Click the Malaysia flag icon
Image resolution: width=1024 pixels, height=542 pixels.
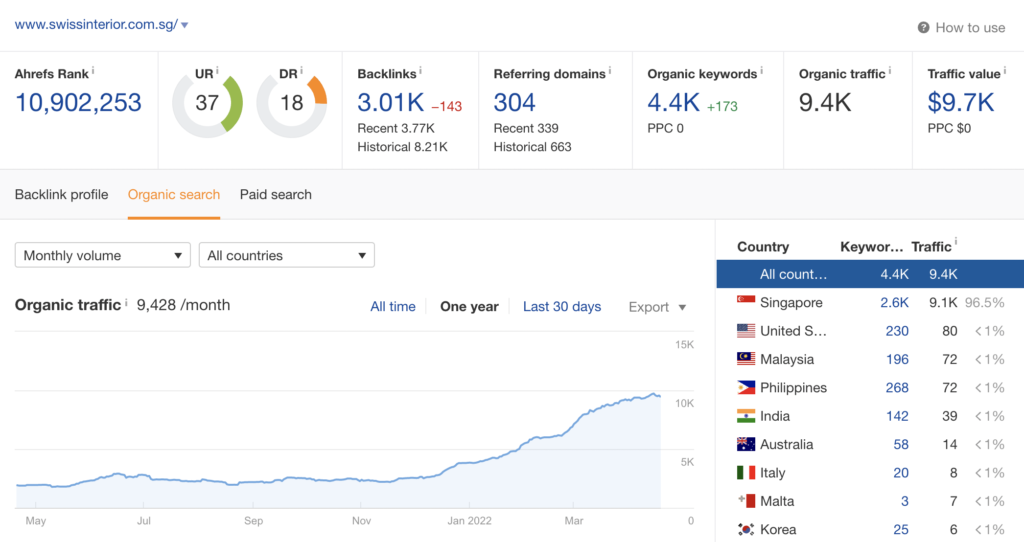click(746, 359)
